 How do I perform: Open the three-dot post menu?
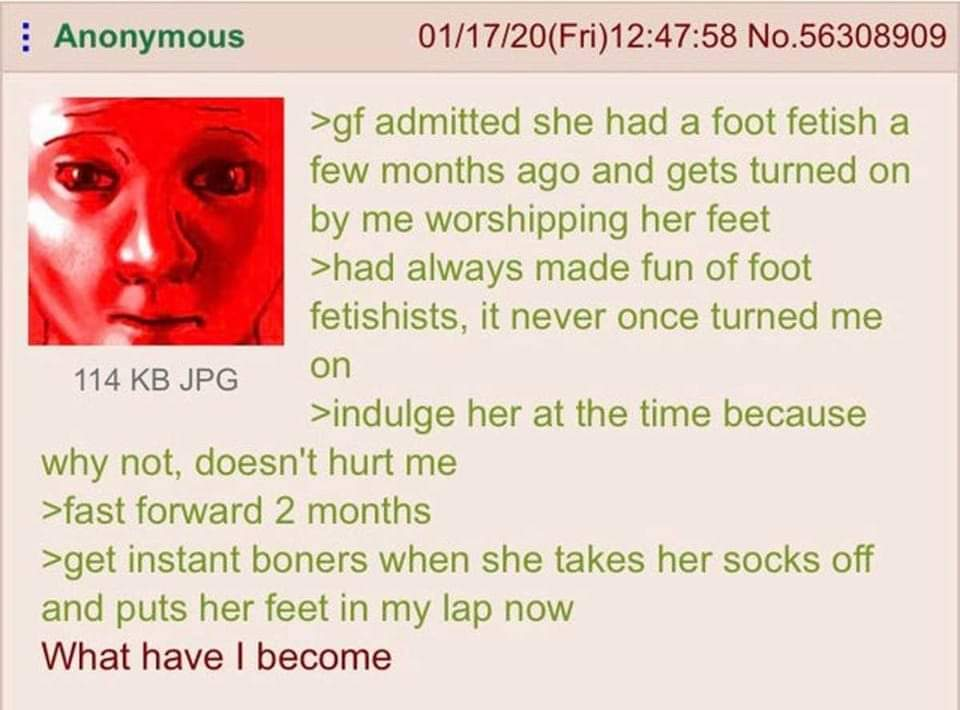24,38
